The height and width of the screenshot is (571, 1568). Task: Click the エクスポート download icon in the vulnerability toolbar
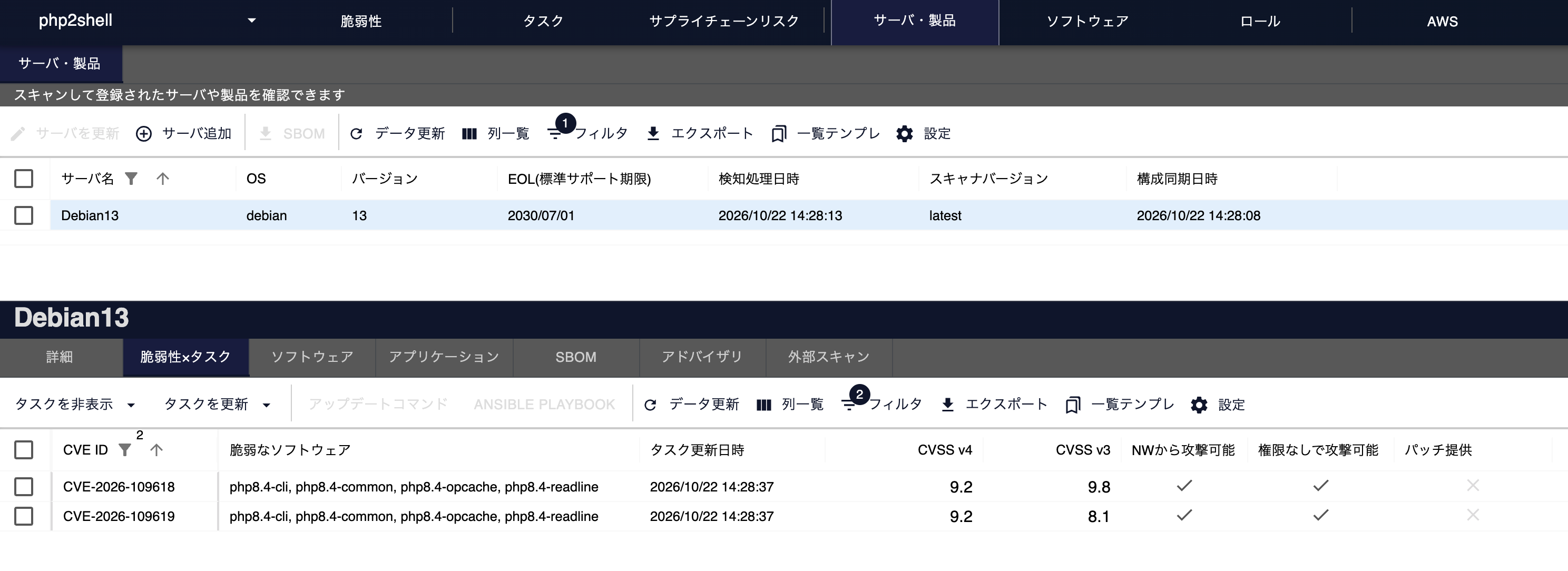point(948,405)
